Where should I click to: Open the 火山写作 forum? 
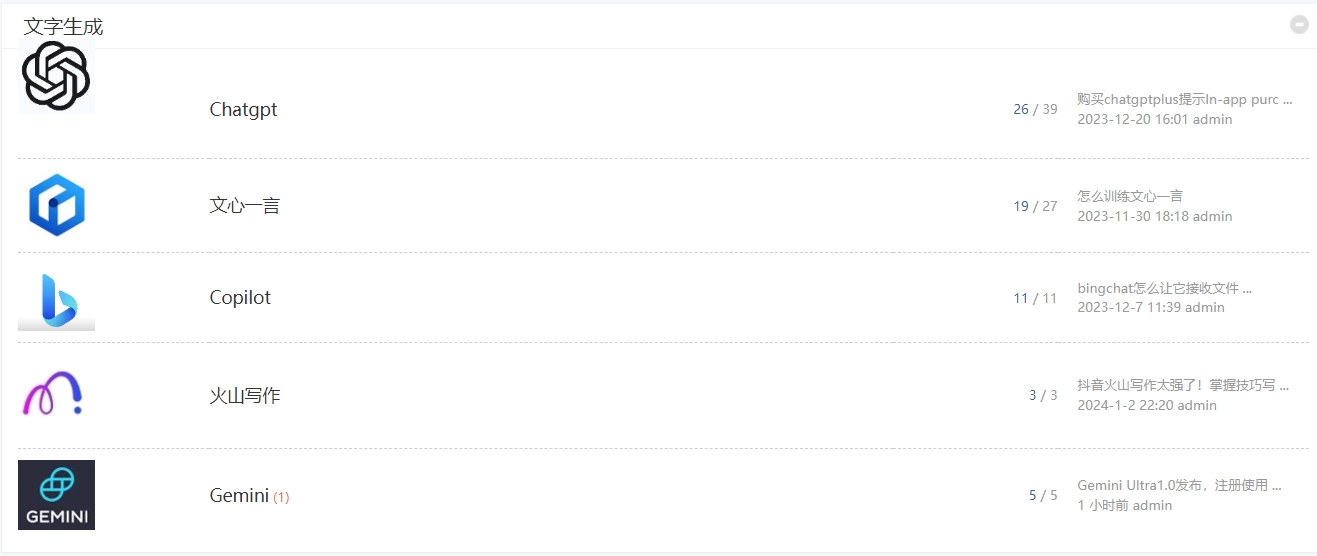tap(245, 396)
